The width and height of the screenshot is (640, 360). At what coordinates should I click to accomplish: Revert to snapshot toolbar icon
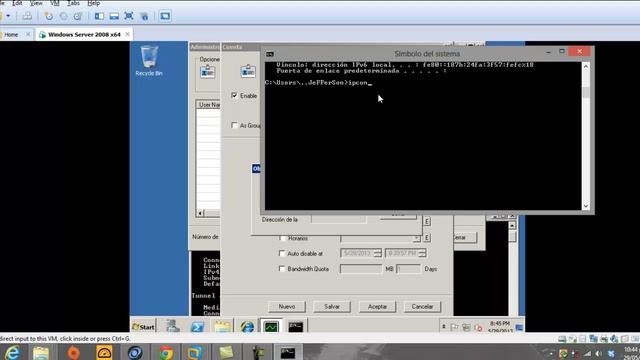[x=63, y=16]
